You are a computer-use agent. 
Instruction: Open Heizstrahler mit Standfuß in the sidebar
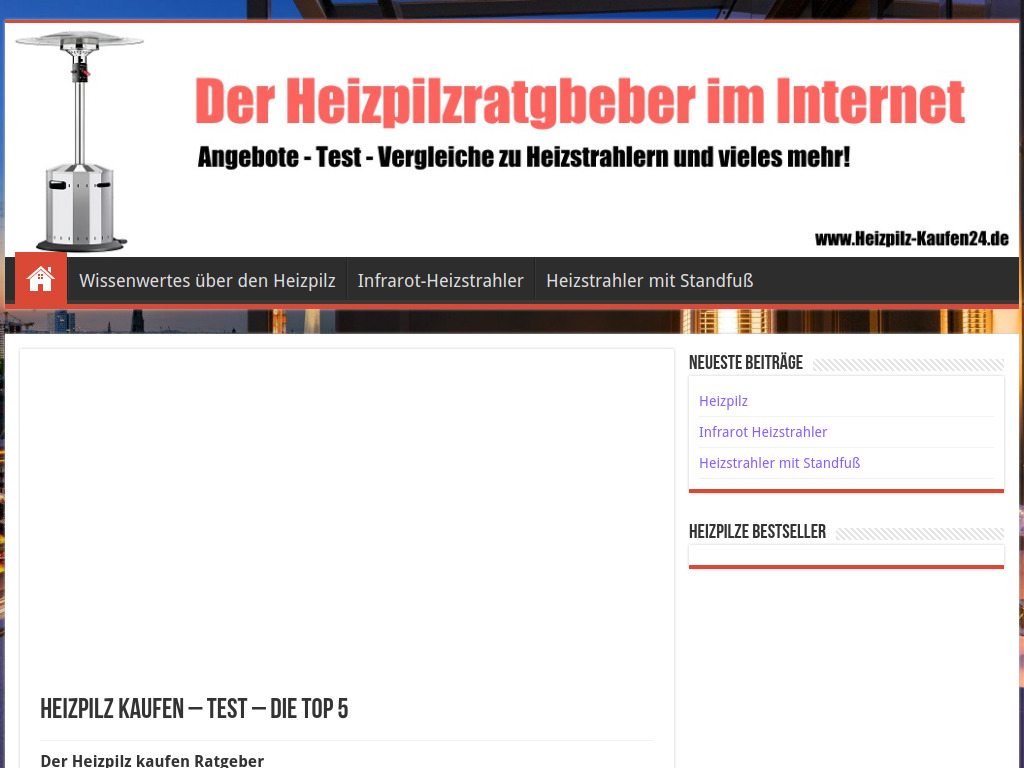779,463
